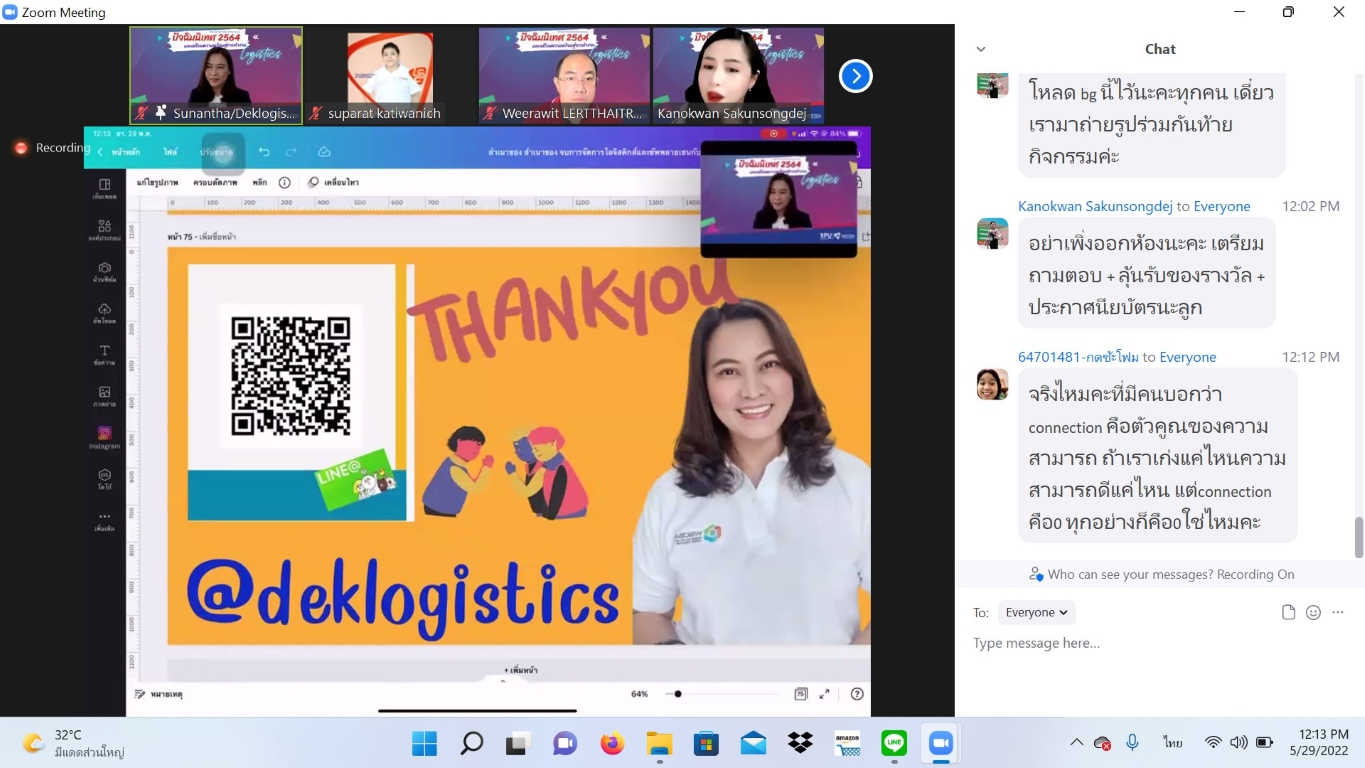
Task: Open the Everyone recipient dropdown
Action: 1036,612
